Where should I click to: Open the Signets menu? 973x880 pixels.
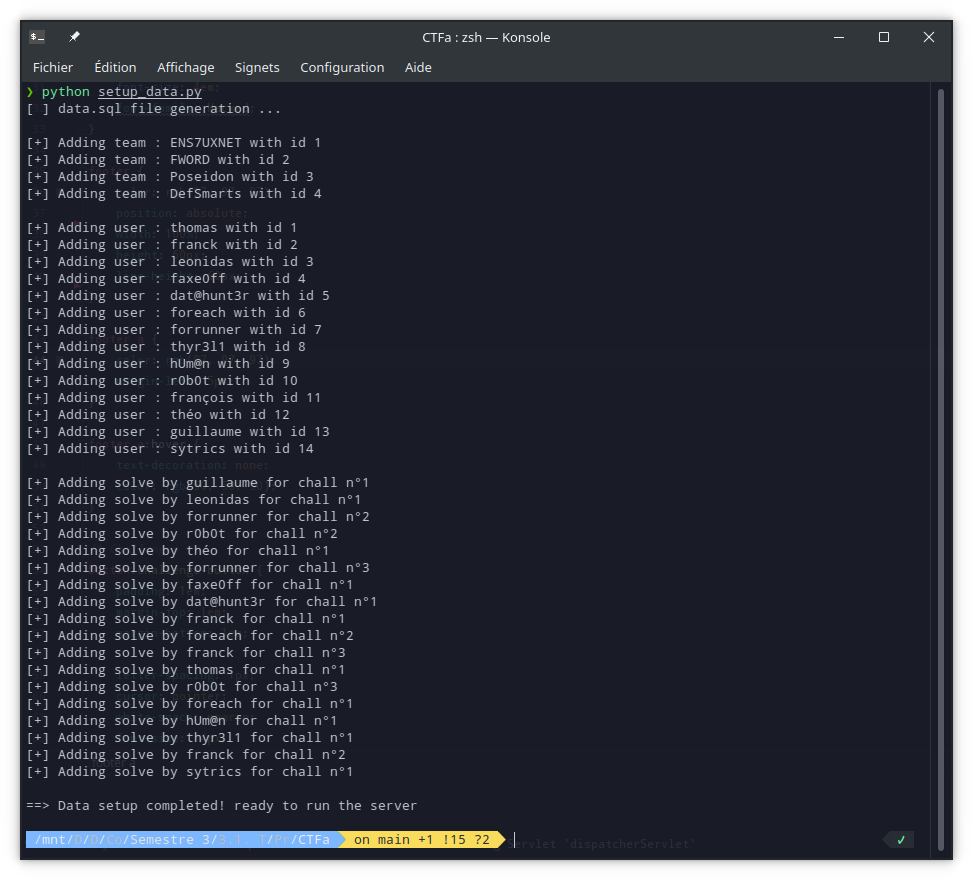257,67
